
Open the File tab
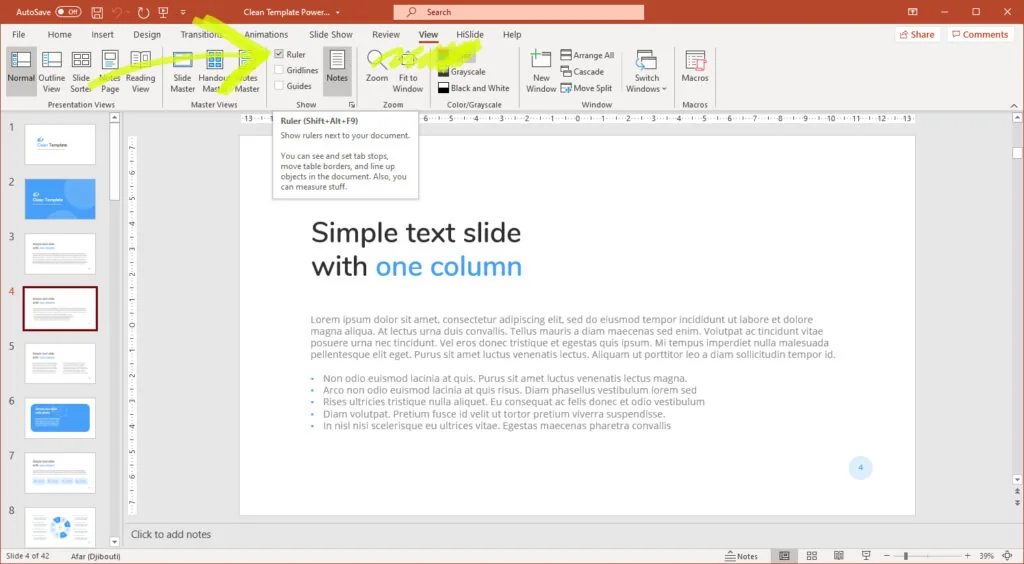(19, 35)
